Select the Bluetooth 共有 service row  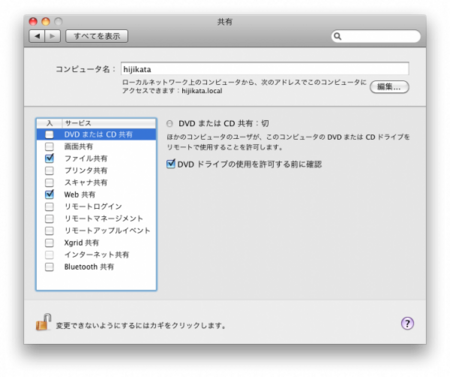tap(96, 267)
